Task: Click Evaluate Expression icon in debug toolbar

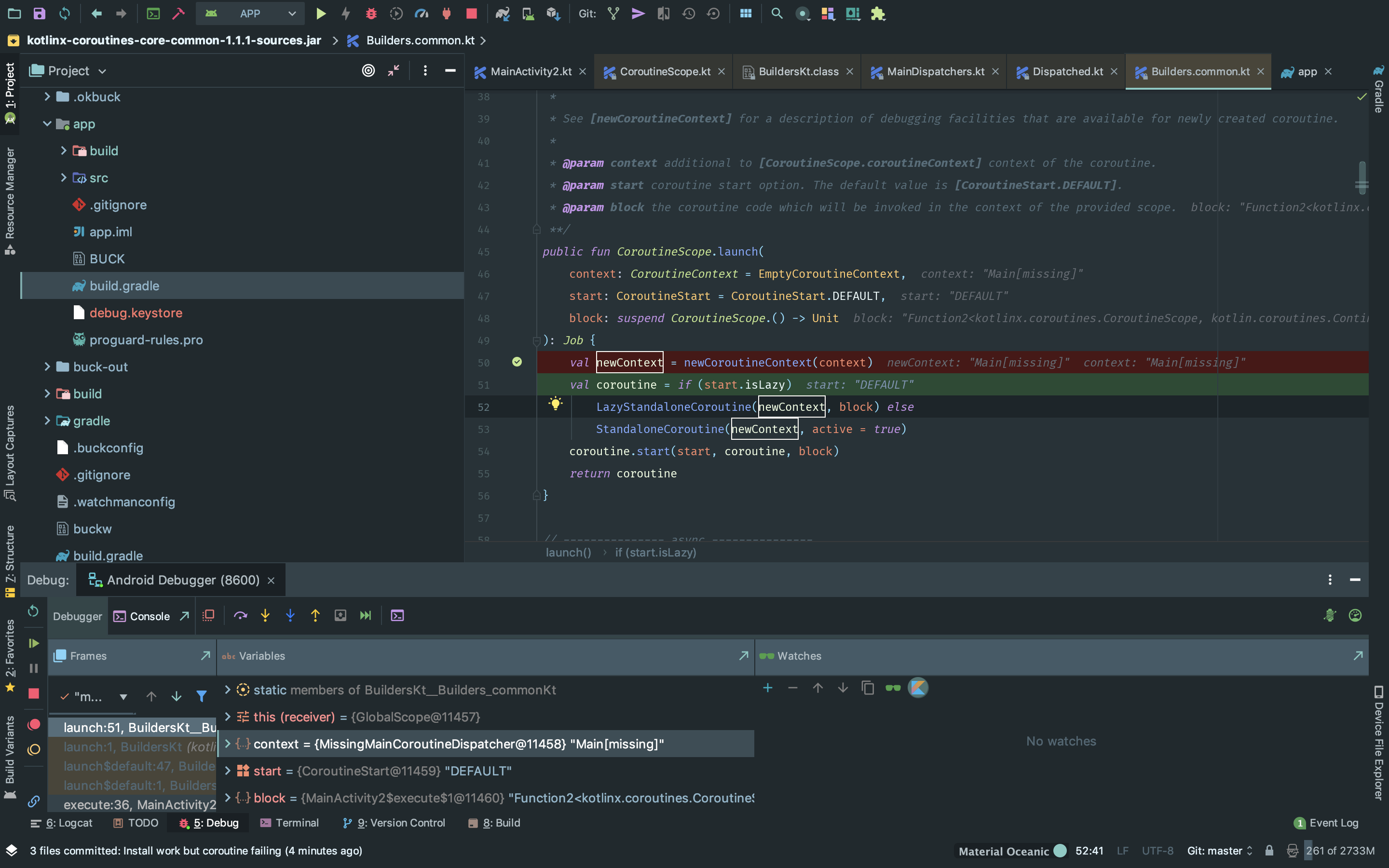Action: pos(397,615)
